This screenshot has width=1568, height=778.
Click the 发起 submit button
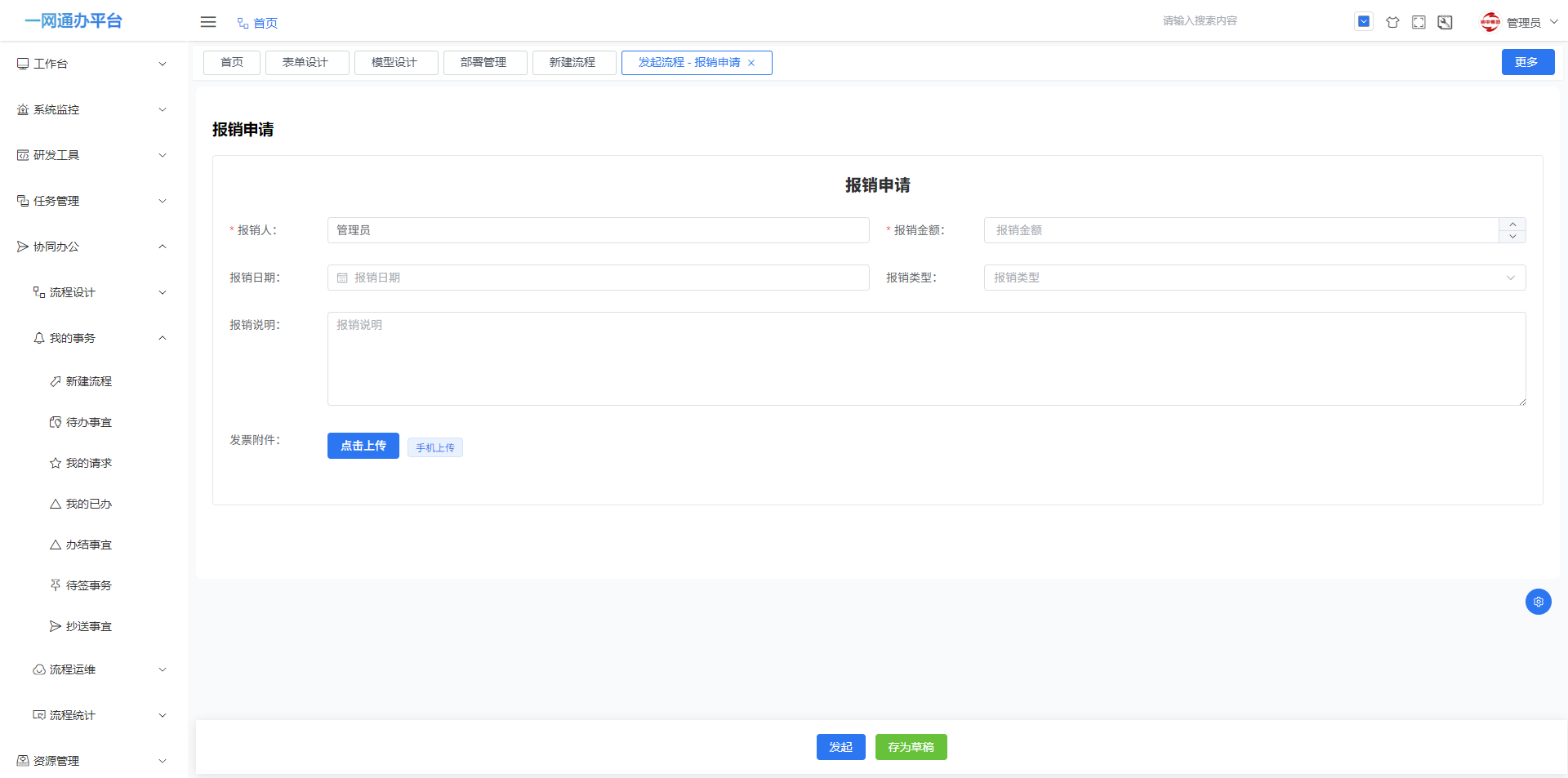click(x=841, y=747)
